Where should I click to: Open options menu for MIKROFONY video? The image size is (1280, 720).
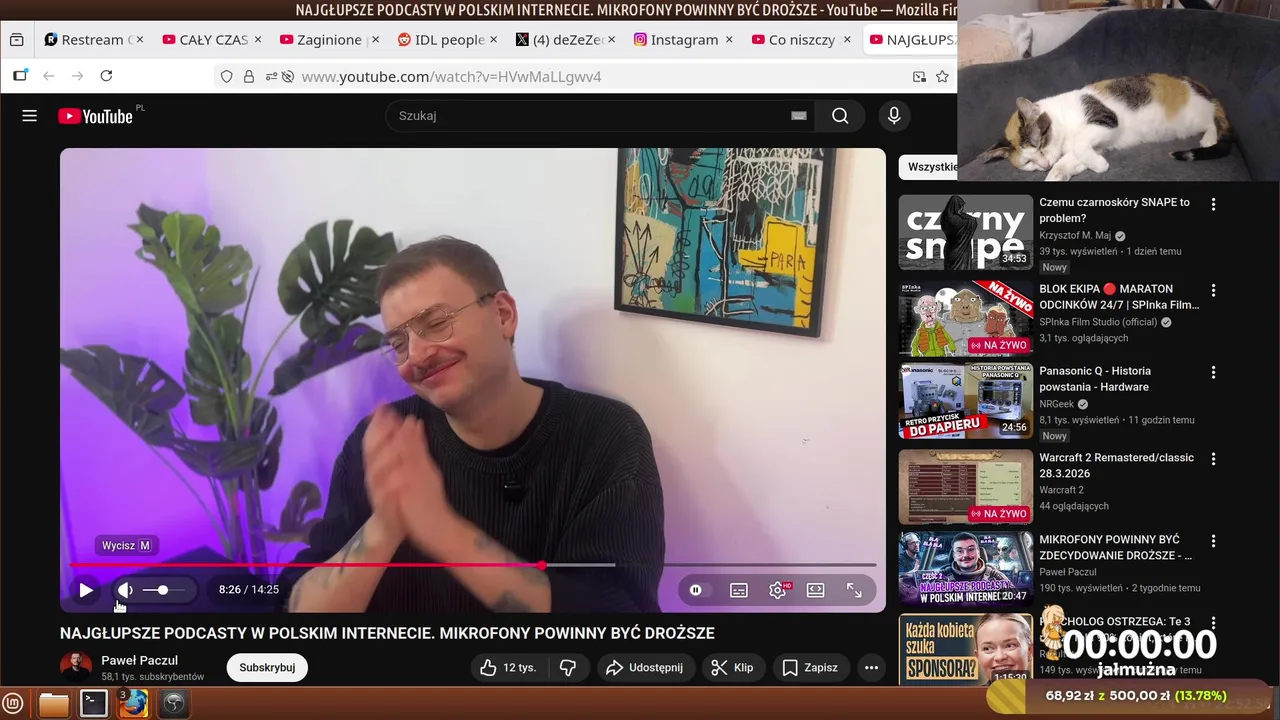pyautogui.click(x=1213, y=541)
